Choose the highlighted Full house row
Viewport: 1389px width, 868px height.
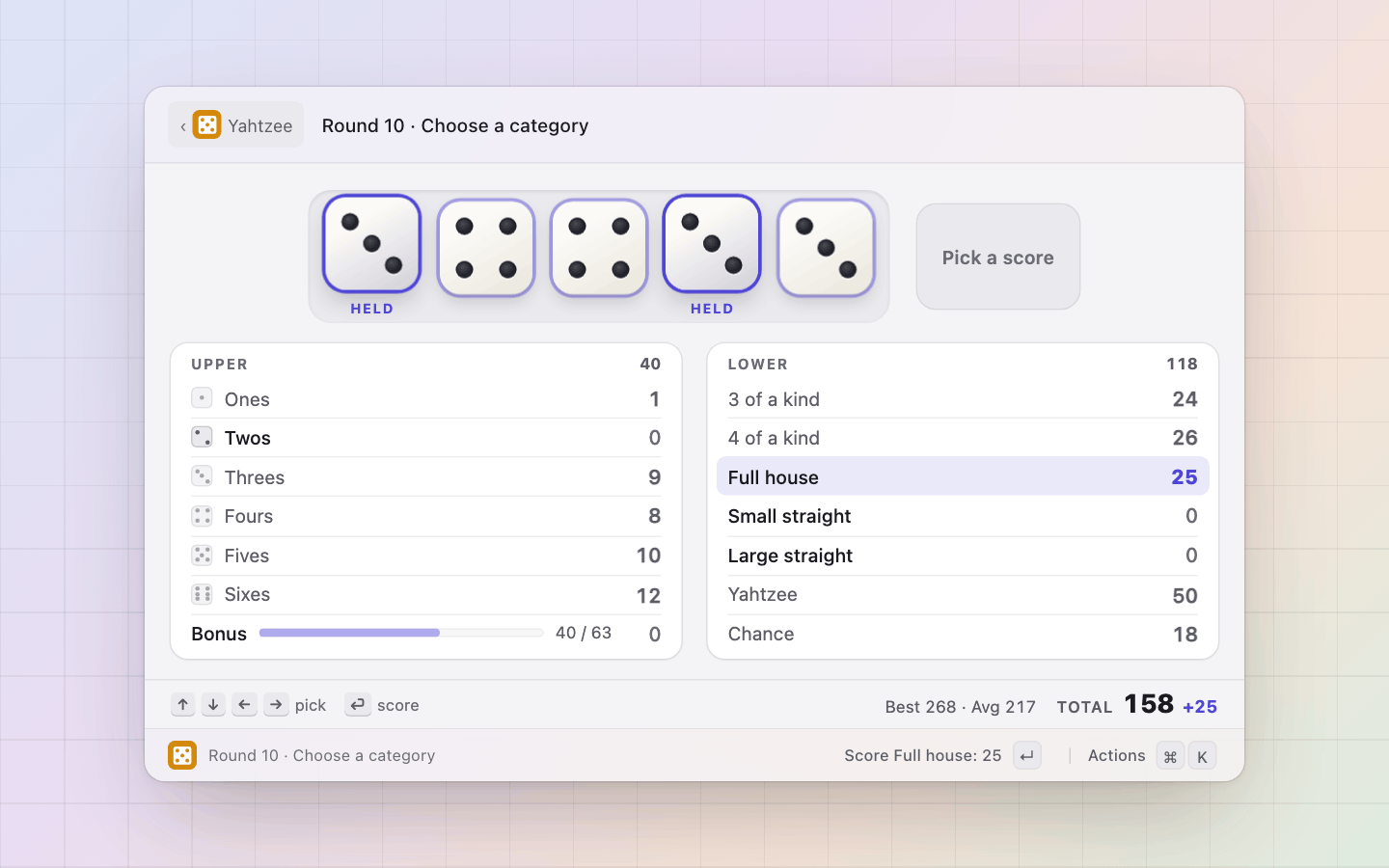tap(963, 476)
